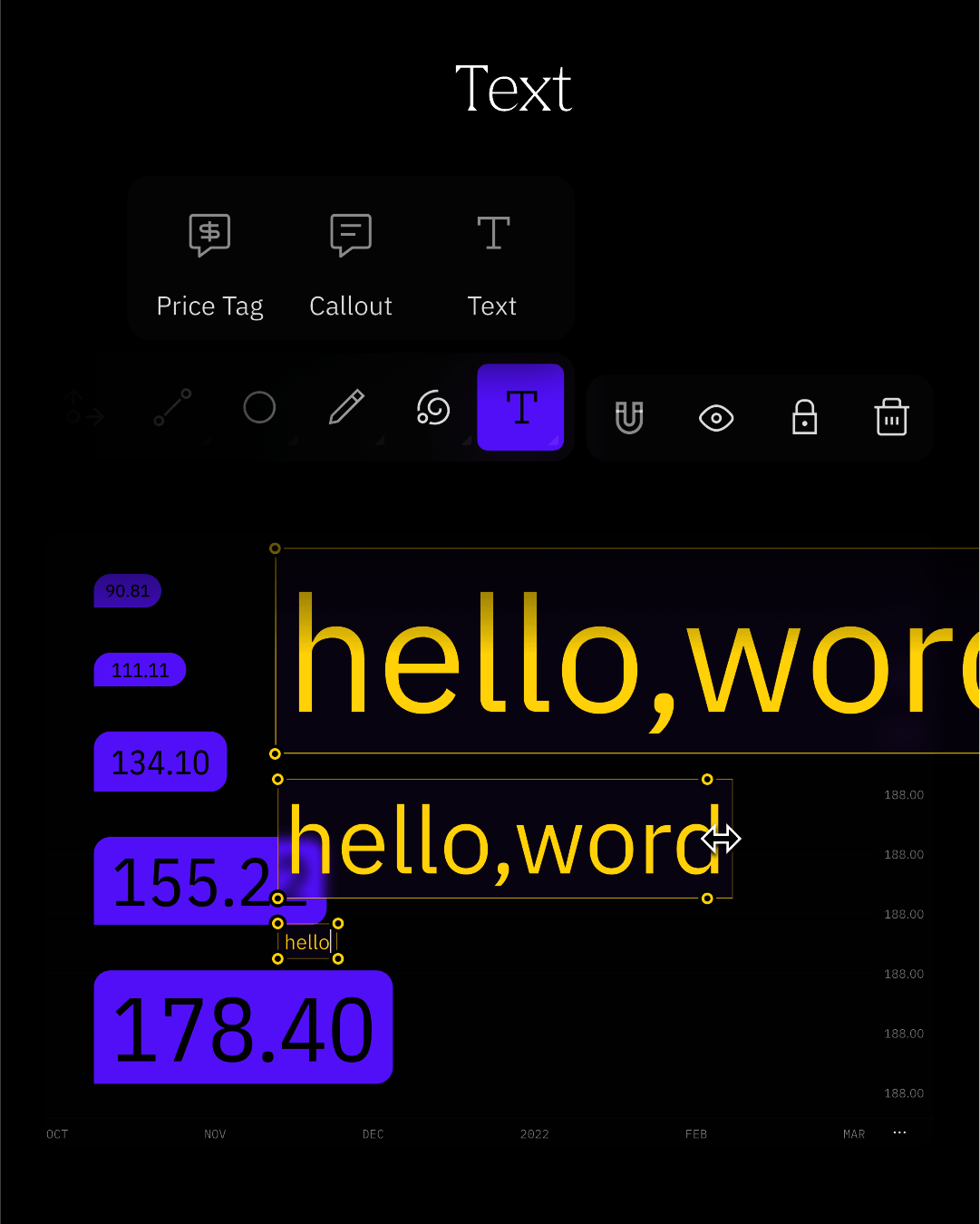Image resolution: width=980 pixels, height=1224 pixels.
Task: Expand the pencil tool submenu corner arrow
Action: (x=380, y=441)
